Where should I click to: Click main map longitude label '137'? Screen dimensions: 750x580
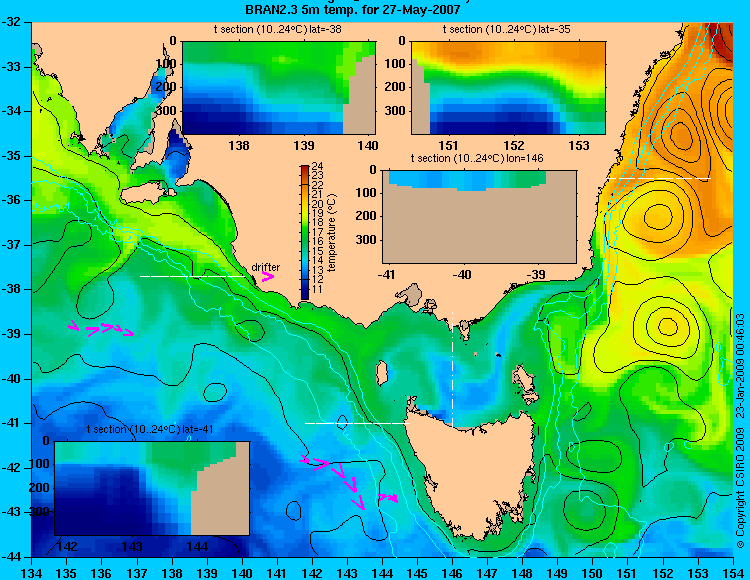pos(137,573)
